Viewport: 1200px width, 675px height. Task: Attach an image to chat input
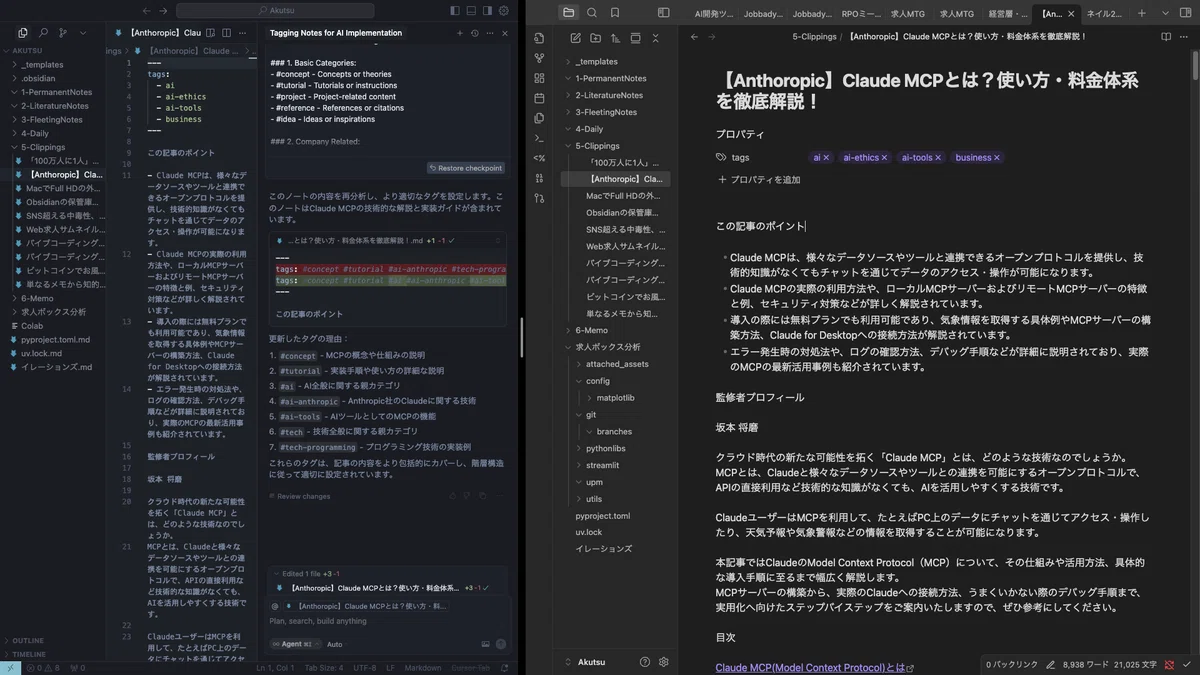486,644
